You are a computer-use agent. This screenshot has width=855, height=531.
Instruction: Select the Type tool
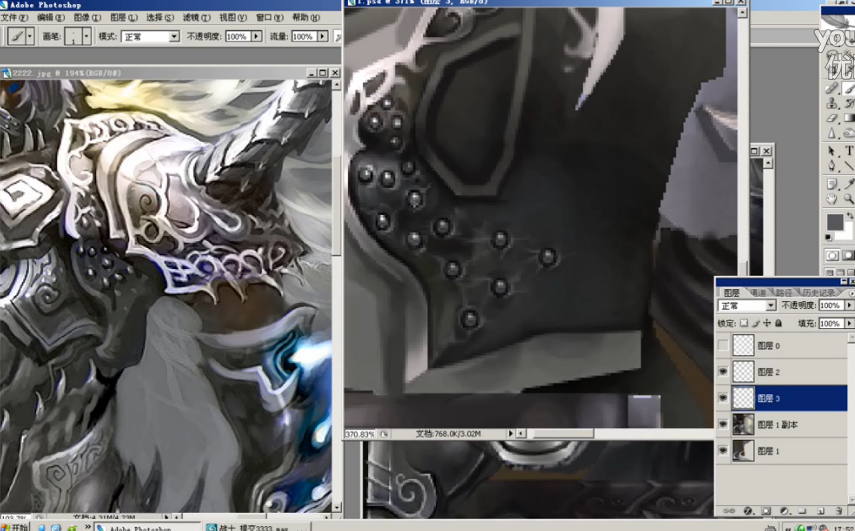[848, 151]
